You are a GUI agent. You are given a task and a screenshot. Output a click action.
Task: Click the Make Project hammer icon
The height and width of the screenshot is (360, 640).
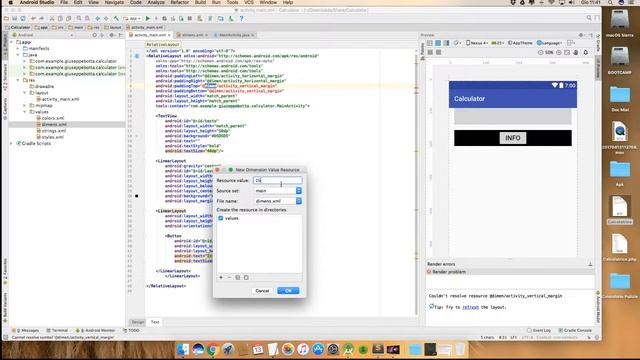pos(116,18)
